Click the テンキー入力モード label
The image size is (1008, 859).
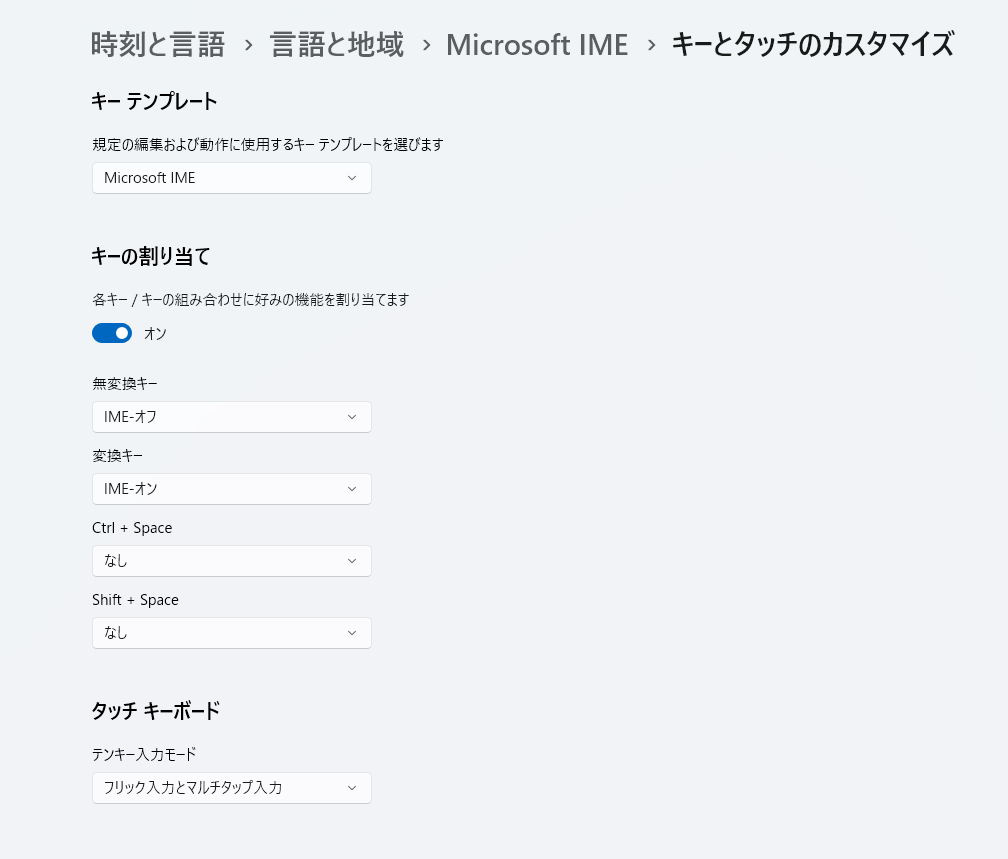pos(144,754)
